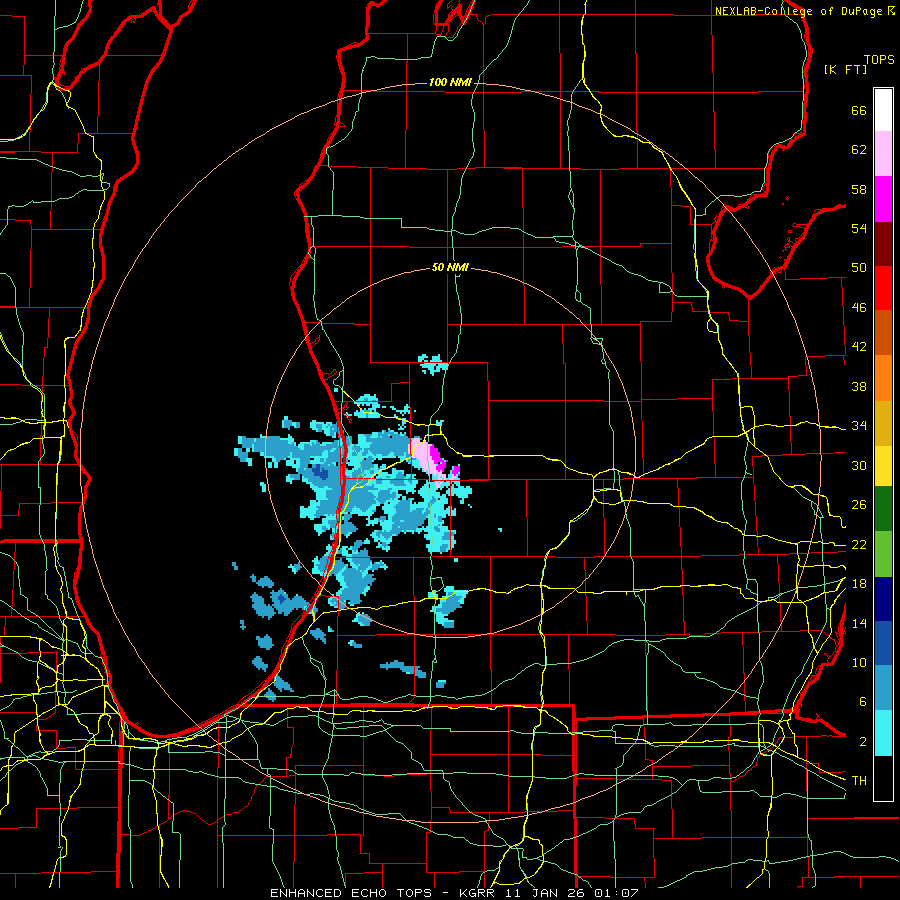The image size is (900, 900).
Task: Click the legend value '34'
Action: [859, 425]
